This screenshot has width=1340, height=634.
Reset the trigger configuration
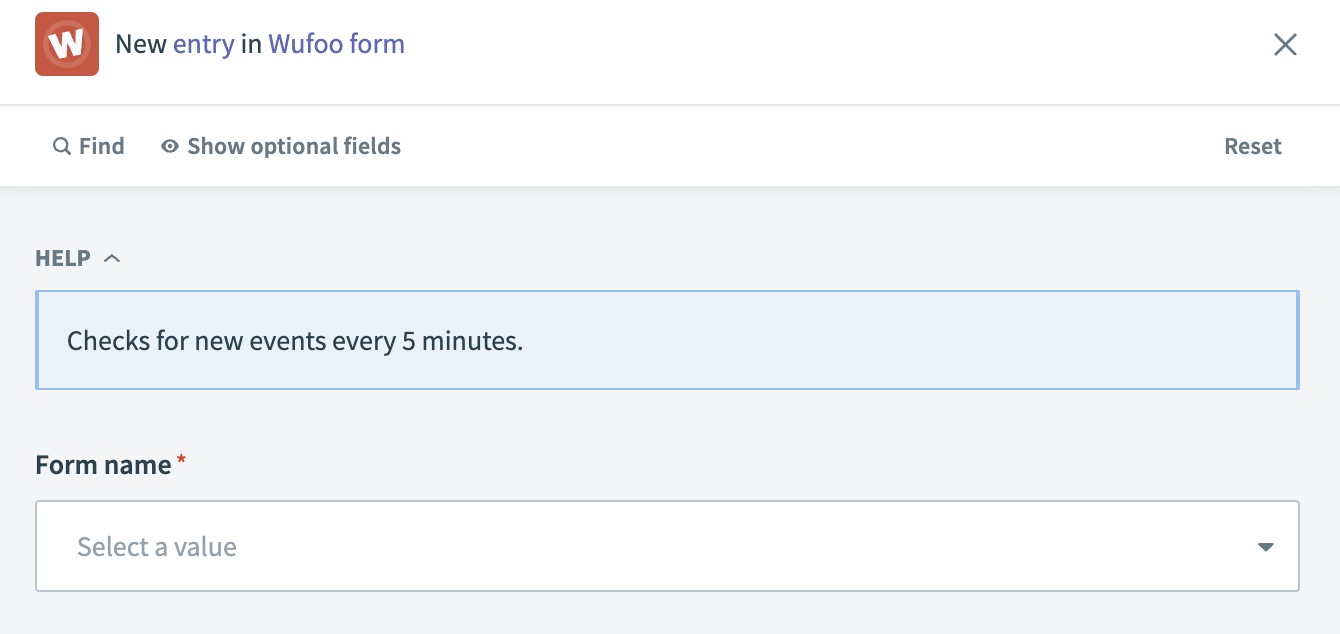point(1252,146)
